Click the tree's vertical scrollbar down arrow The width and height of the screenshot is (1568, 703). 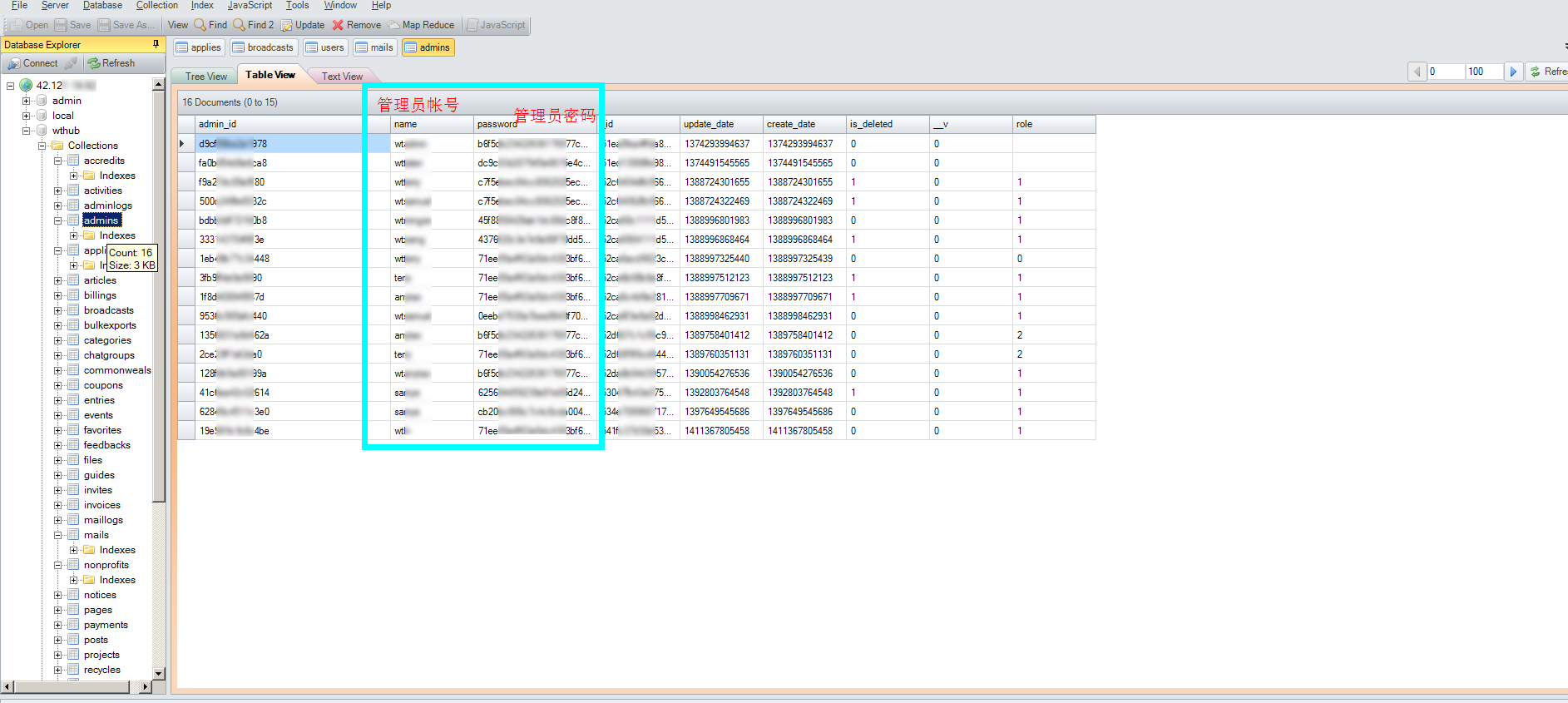pos(158,672)
